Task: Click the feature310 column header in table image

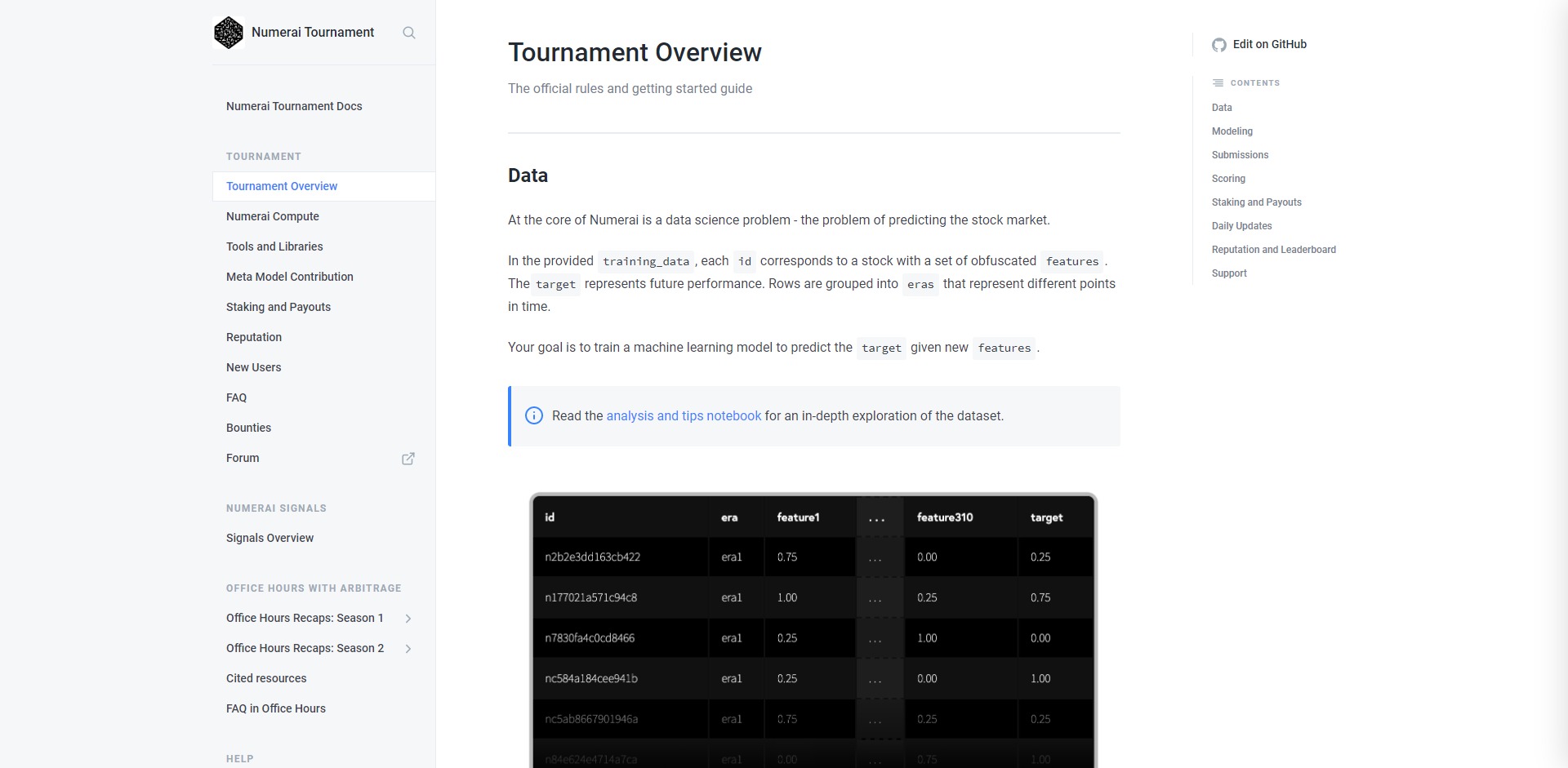Action: tap(945, 517)
